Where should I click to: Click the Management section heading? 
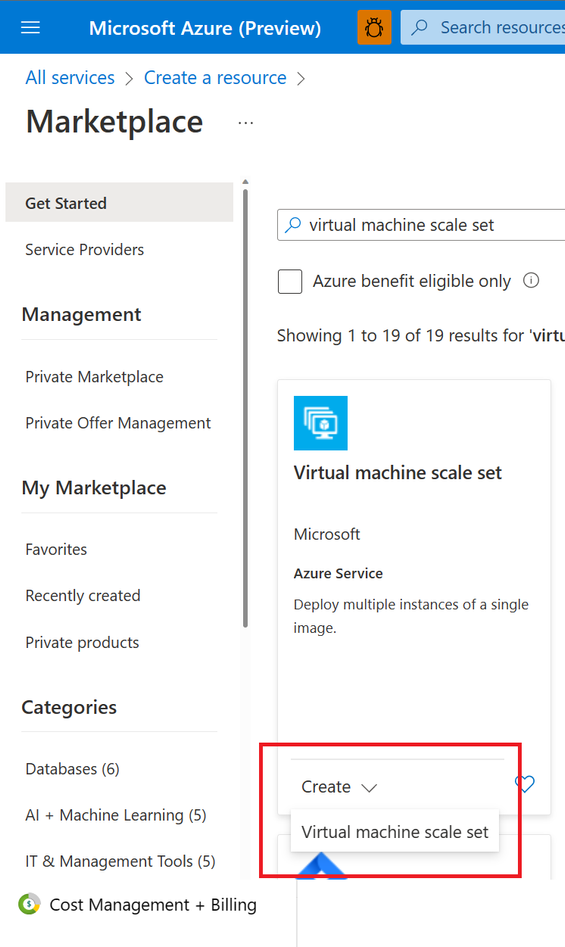[81, 315]
